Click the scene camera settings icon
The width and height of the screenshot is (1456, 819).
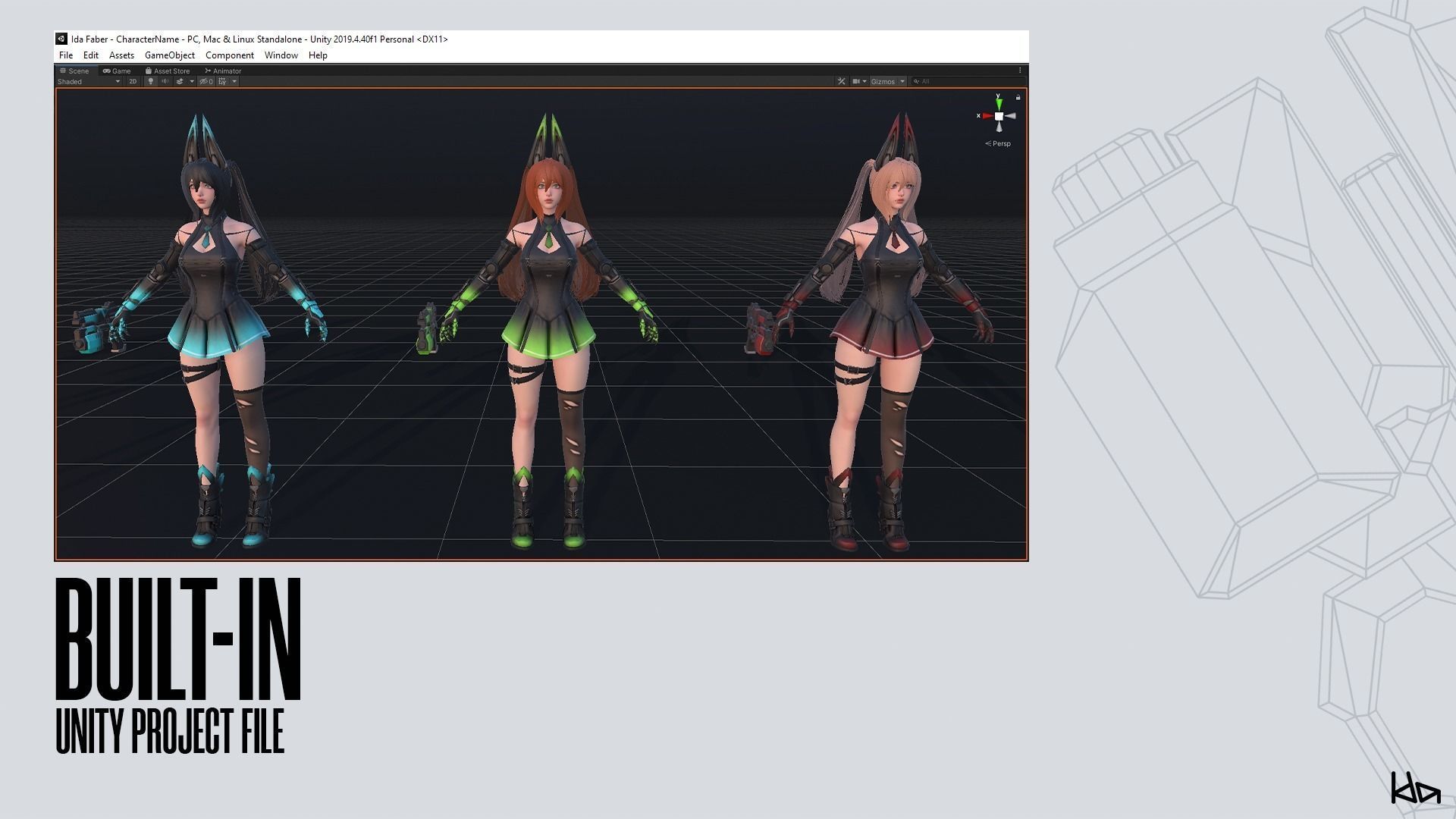(x=856, y=81)
